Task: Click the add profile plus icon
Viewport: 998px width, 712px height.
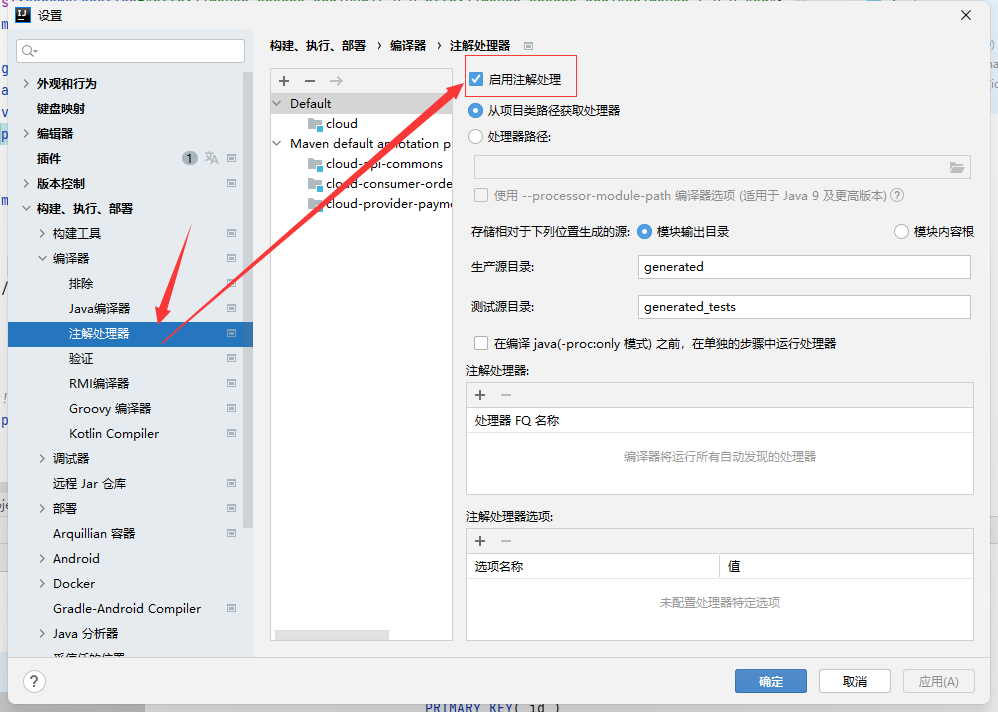Action: 284,81
